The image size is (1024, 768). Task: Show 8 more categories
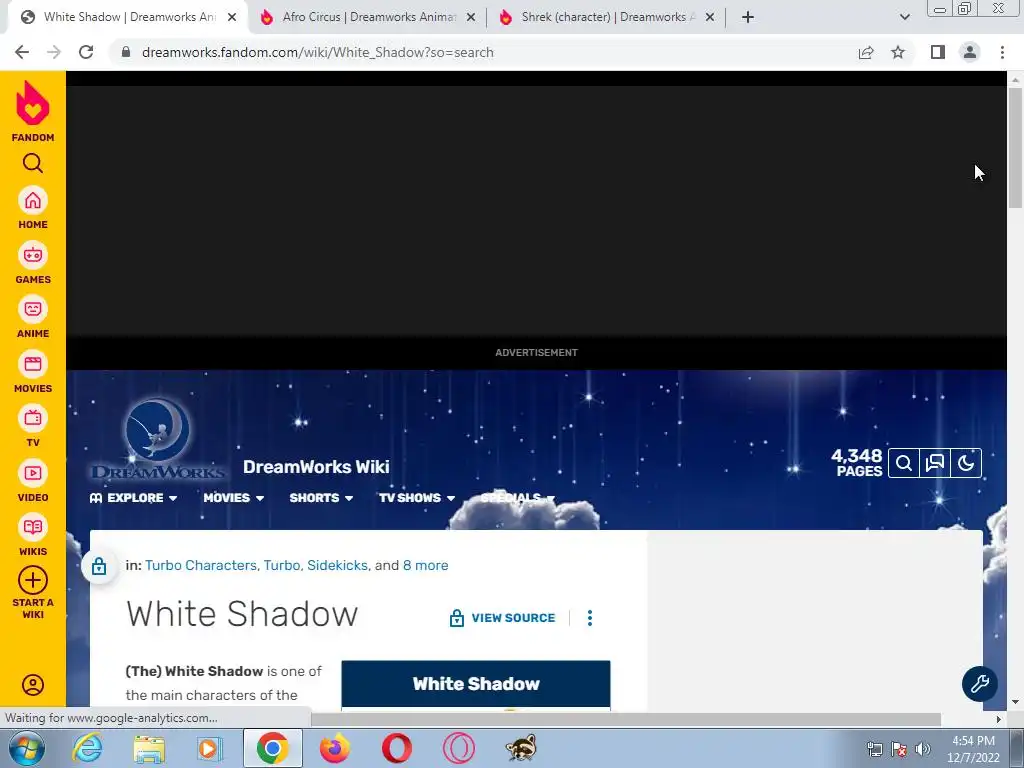(425, 566)
